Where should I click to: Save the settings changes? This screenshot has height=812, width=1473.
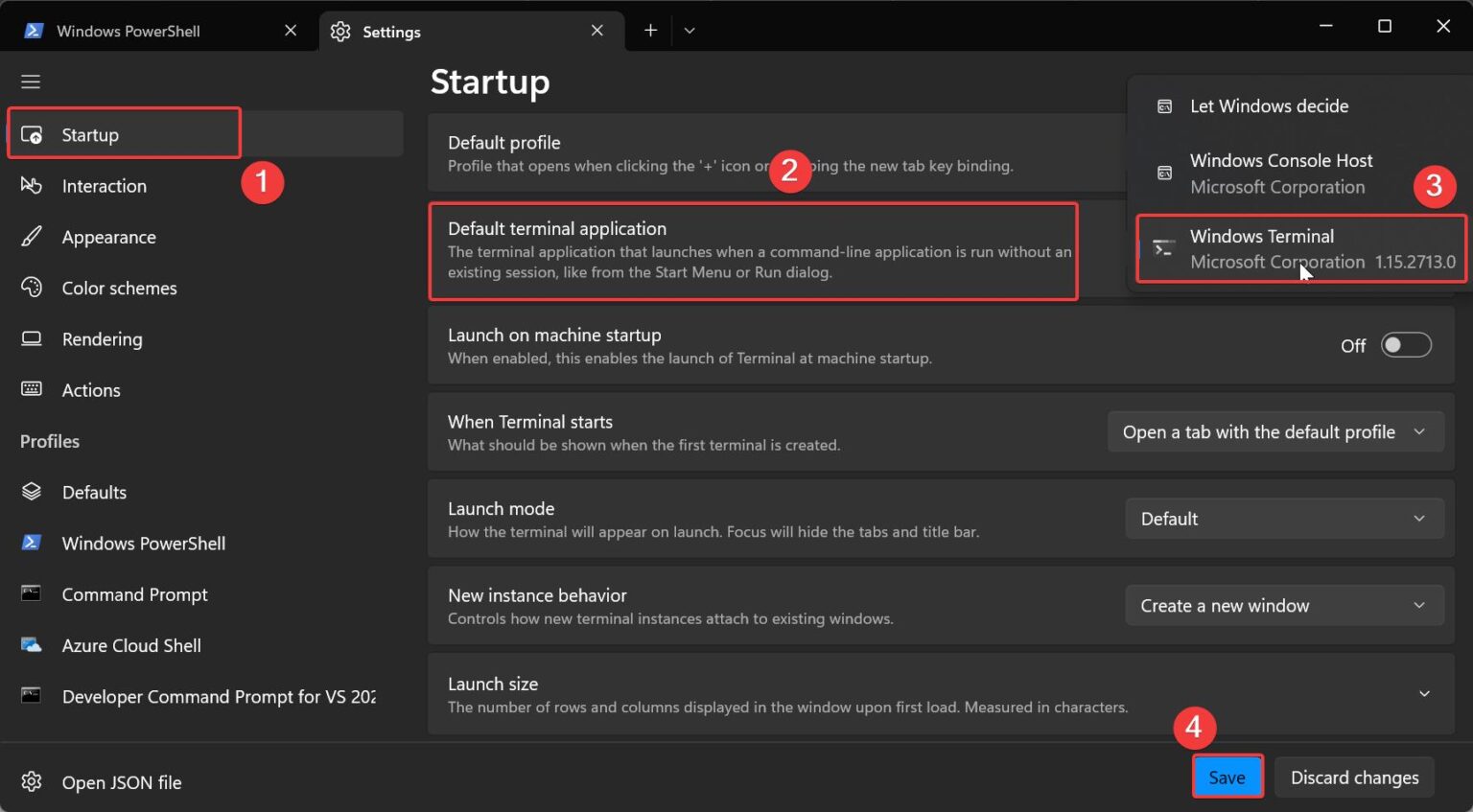tap(1227, 777)
